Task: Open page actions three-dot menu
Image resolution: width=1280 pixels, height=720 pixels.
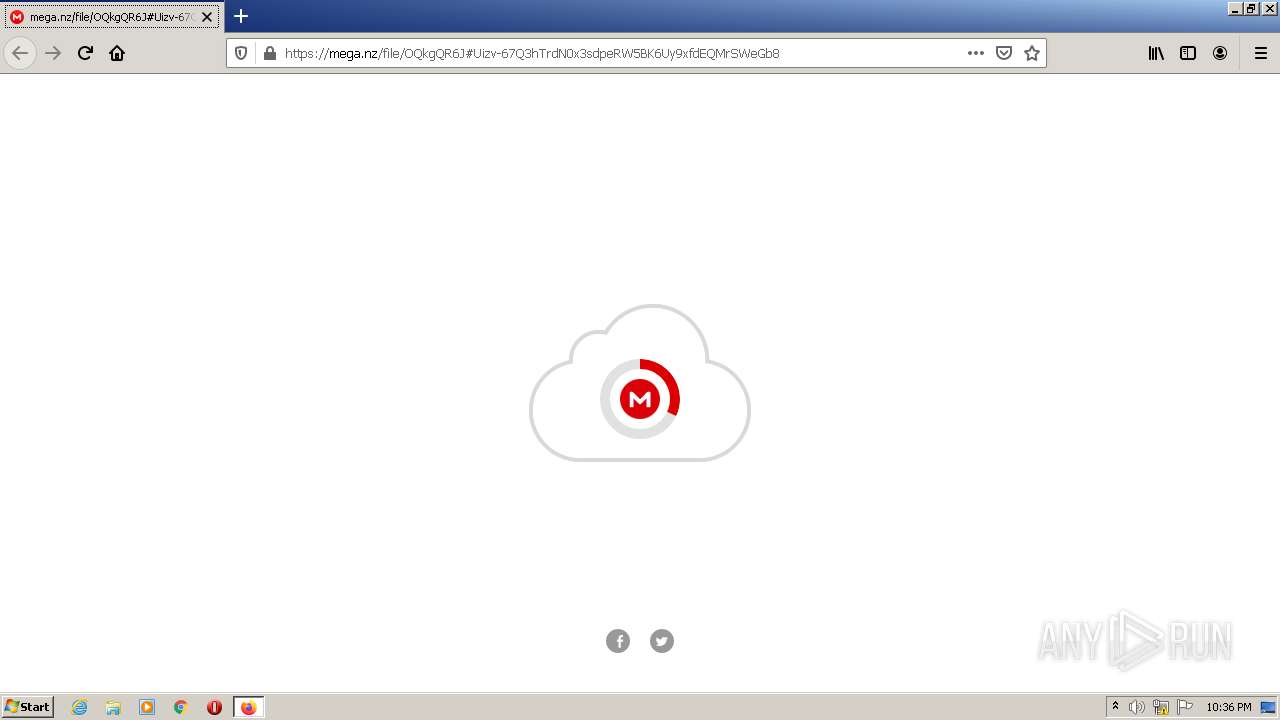Action: pyautogui.click(x=976, y=53)
